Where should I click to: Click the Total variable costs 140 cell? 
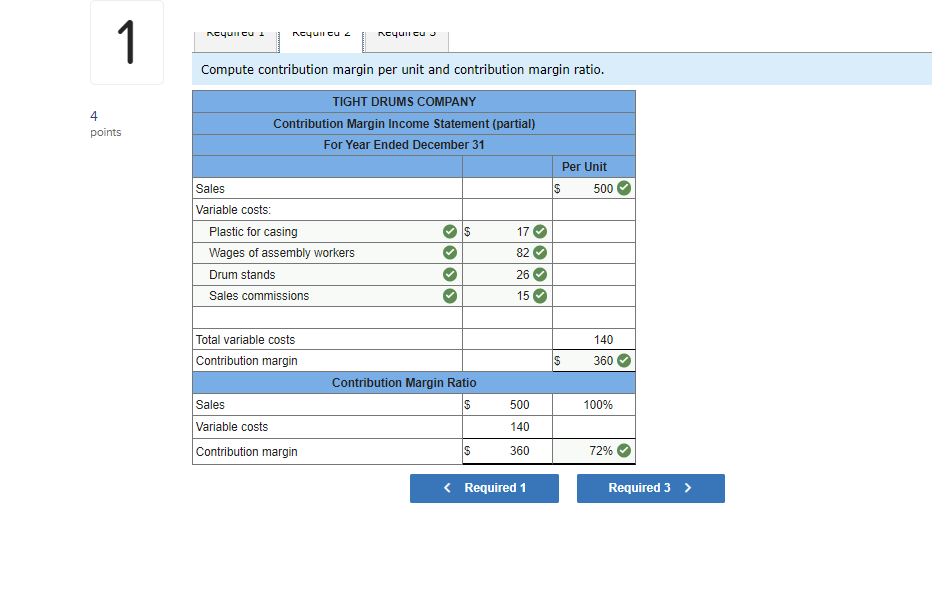point(594,339)
